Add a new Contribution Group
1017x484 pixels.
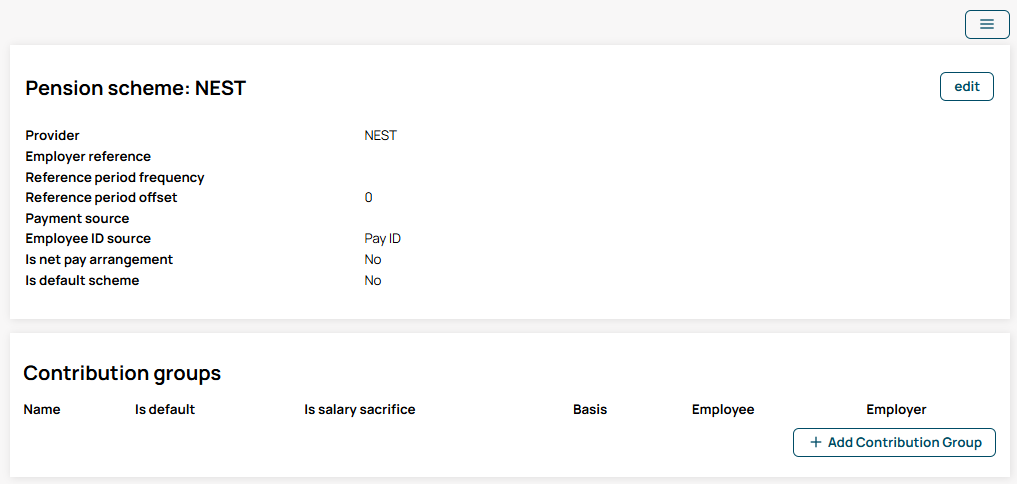tap(894, 442)
